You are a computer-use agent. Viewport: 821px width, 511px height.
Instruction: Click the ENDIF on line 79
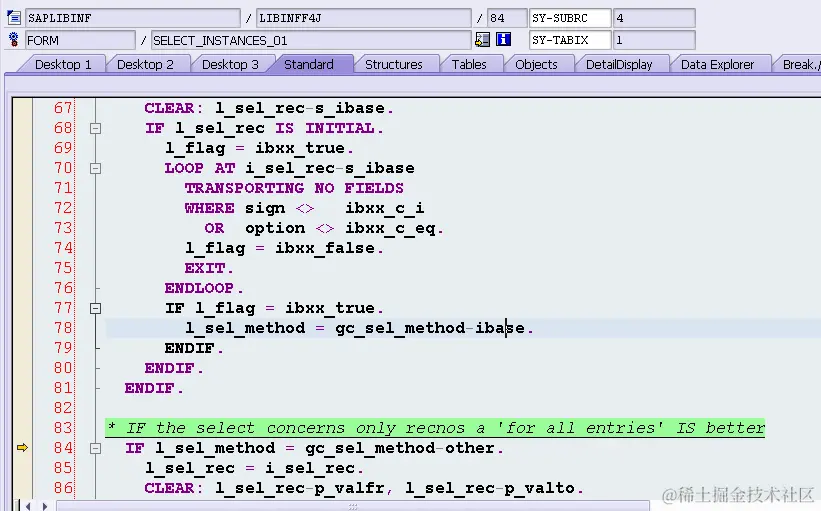(x=194, y=348)
